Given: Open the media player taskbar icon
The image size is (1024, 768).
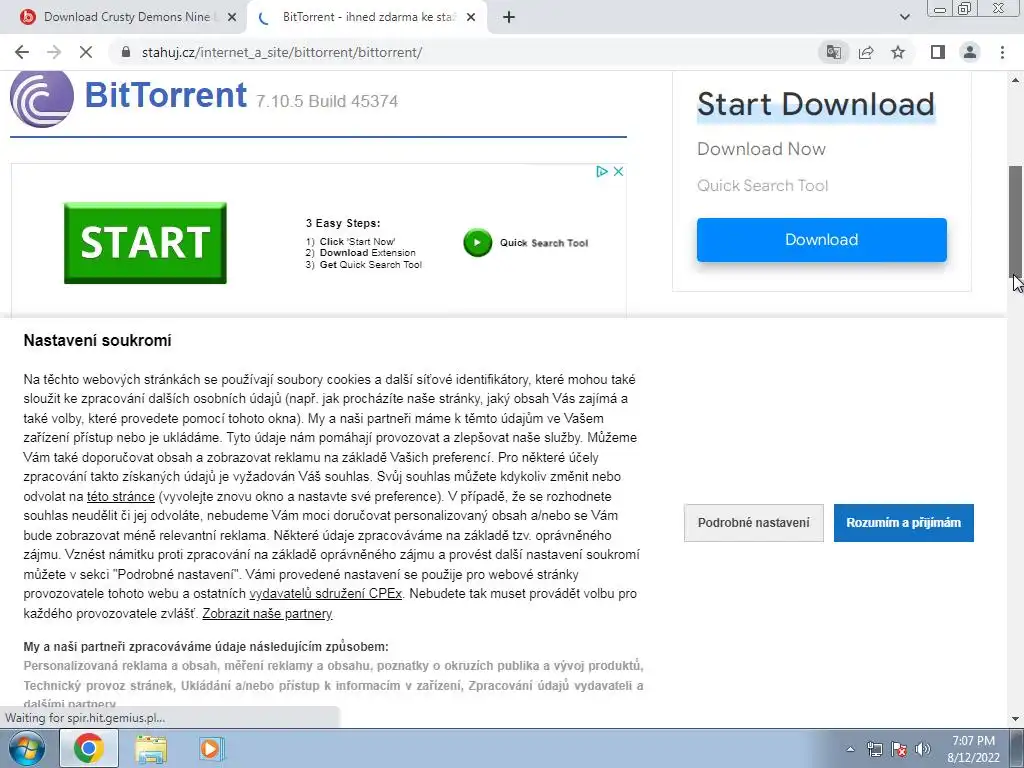Looking at the screenshot, I should tap(210, 748).
